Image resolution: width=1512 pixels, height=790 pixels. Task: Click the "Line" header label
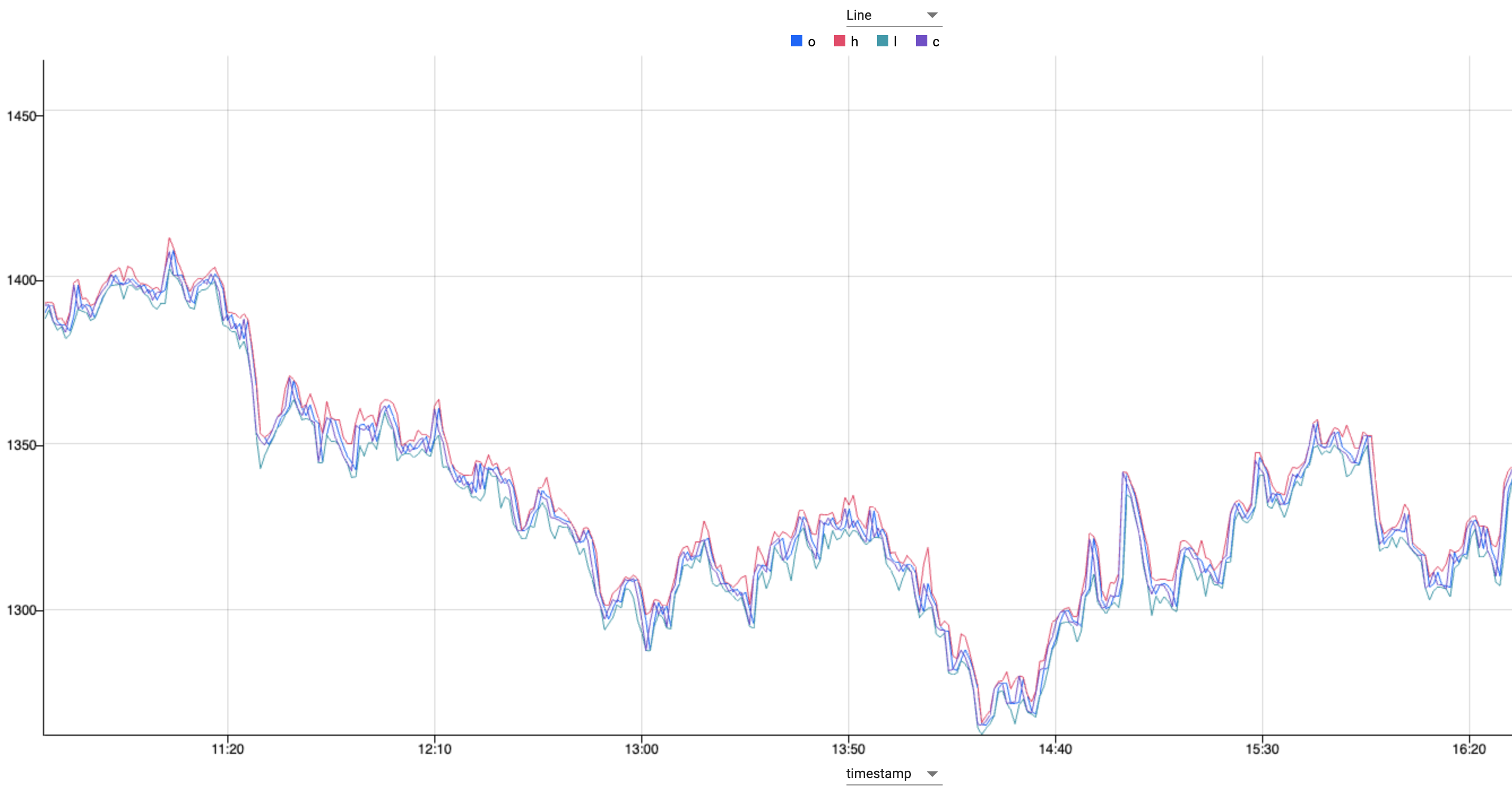859,15
